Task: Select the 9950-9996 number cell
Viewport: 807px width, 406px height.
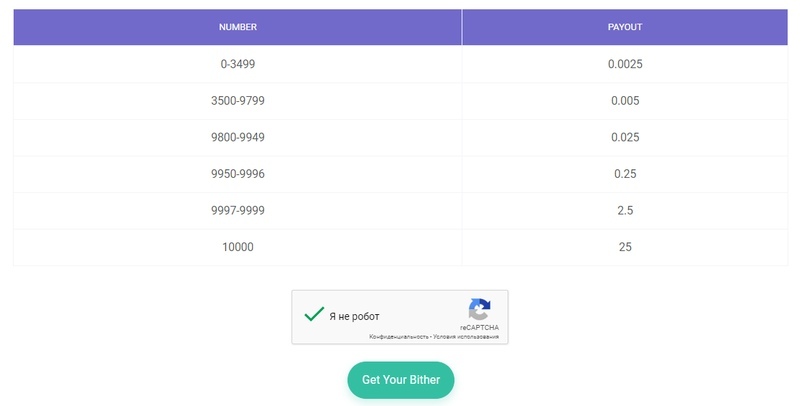Action: pos(238,174)
